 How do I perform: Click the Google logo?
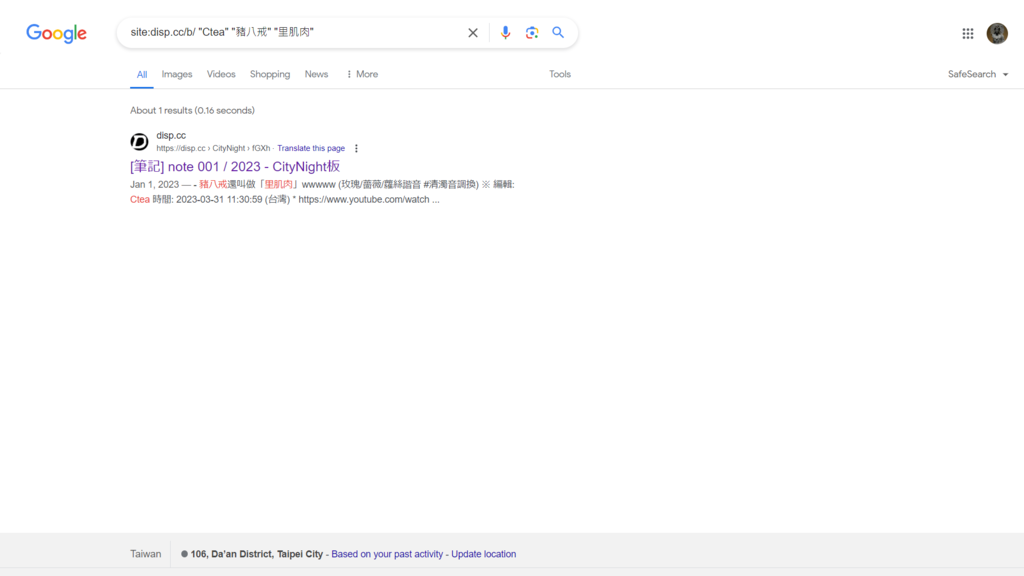[x=56, y=33]
